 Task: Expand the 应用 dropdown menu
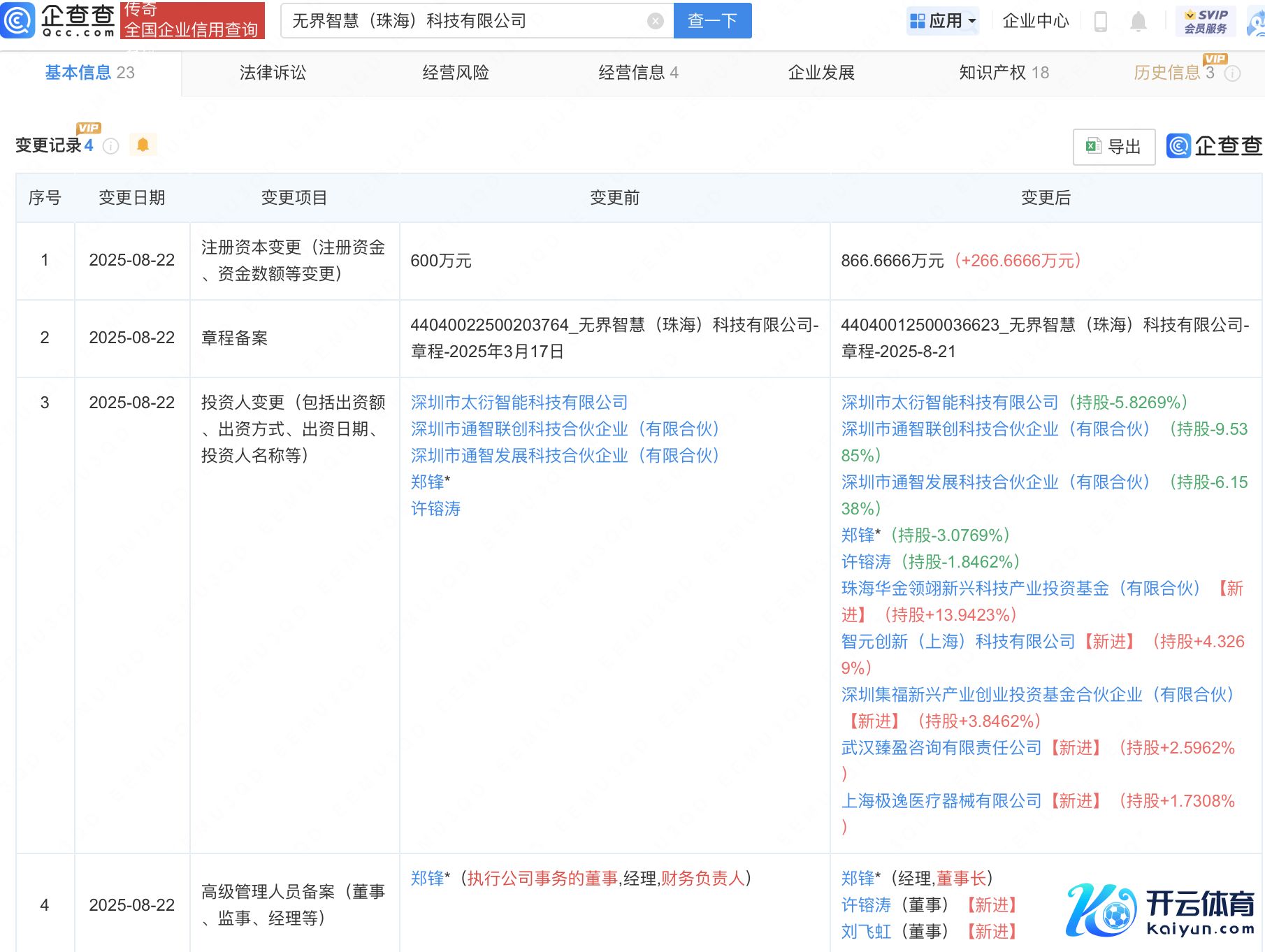943,21
